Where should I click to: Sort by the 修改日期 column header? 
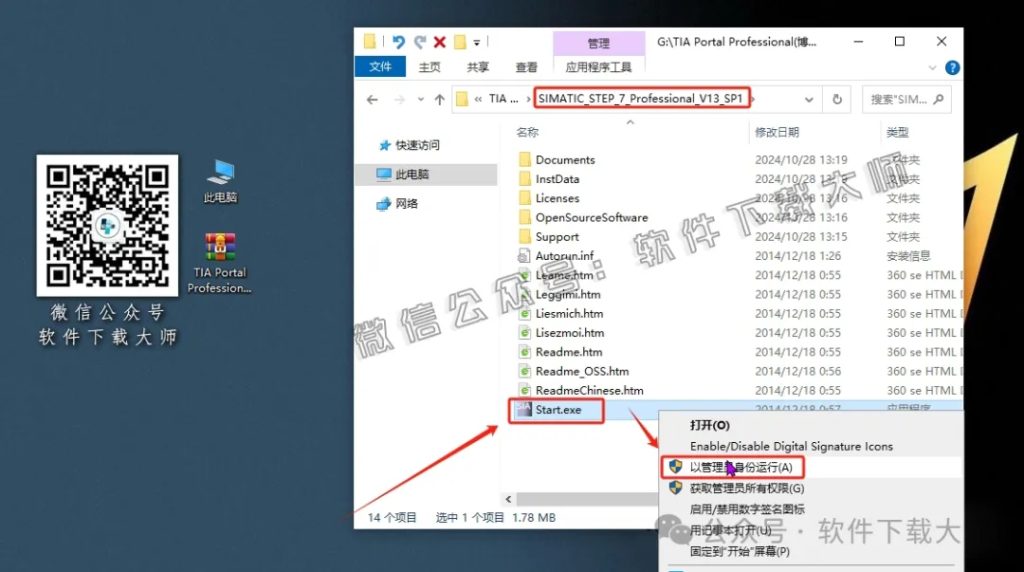[776, 132]
